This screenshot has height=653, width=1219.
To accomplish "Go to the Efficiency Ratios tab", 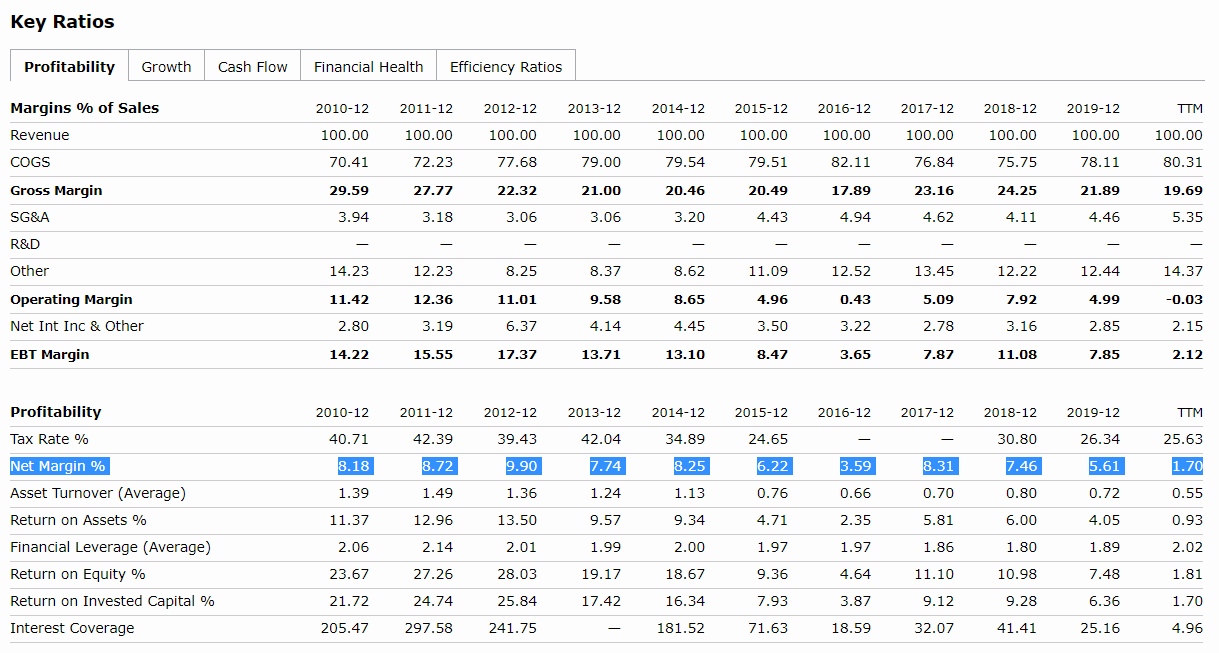I will [x=505, y=67].
